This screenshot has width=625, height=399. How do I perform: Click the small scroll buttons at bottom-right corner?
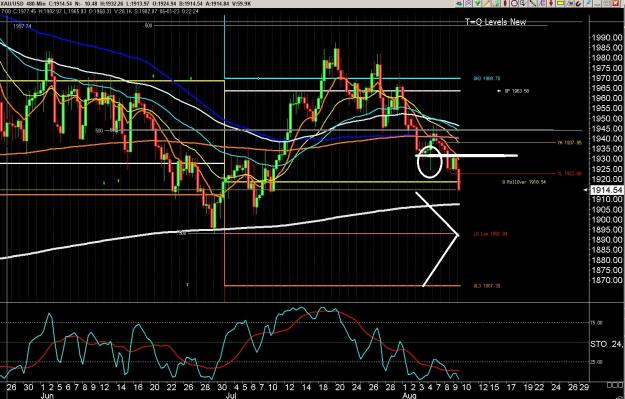(614, 385)
